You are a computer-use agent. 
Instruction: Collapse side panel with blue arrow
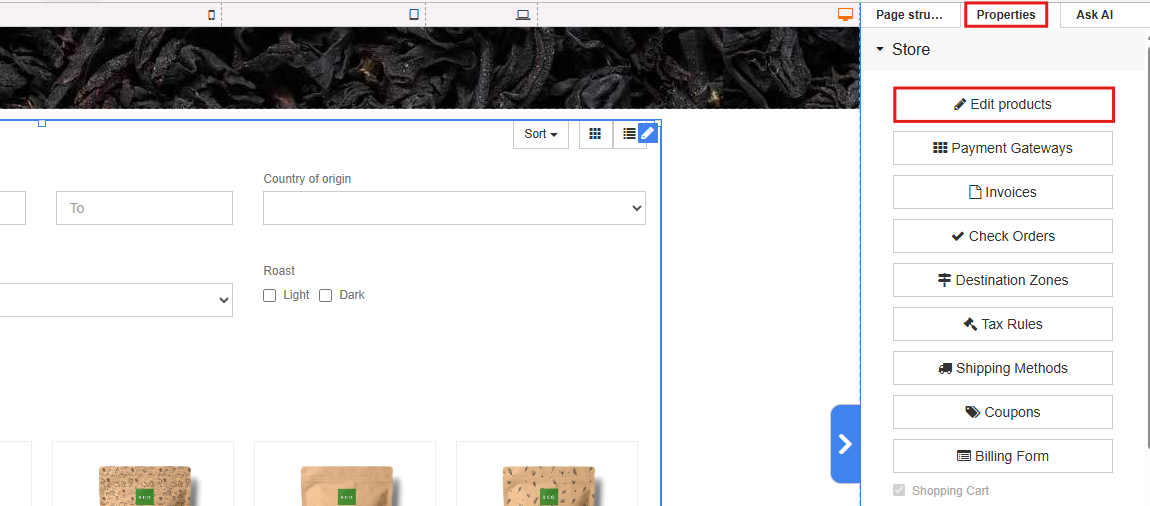coord(845,444)
